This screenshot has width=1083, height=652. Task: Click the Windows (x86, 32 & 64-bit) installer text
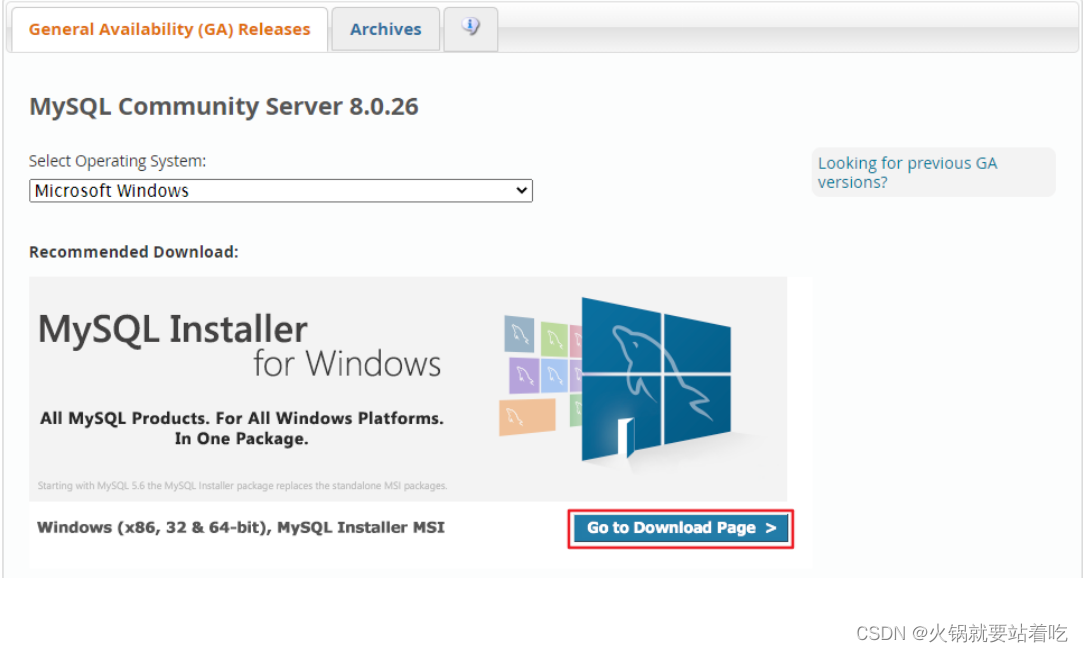point(240,528)
